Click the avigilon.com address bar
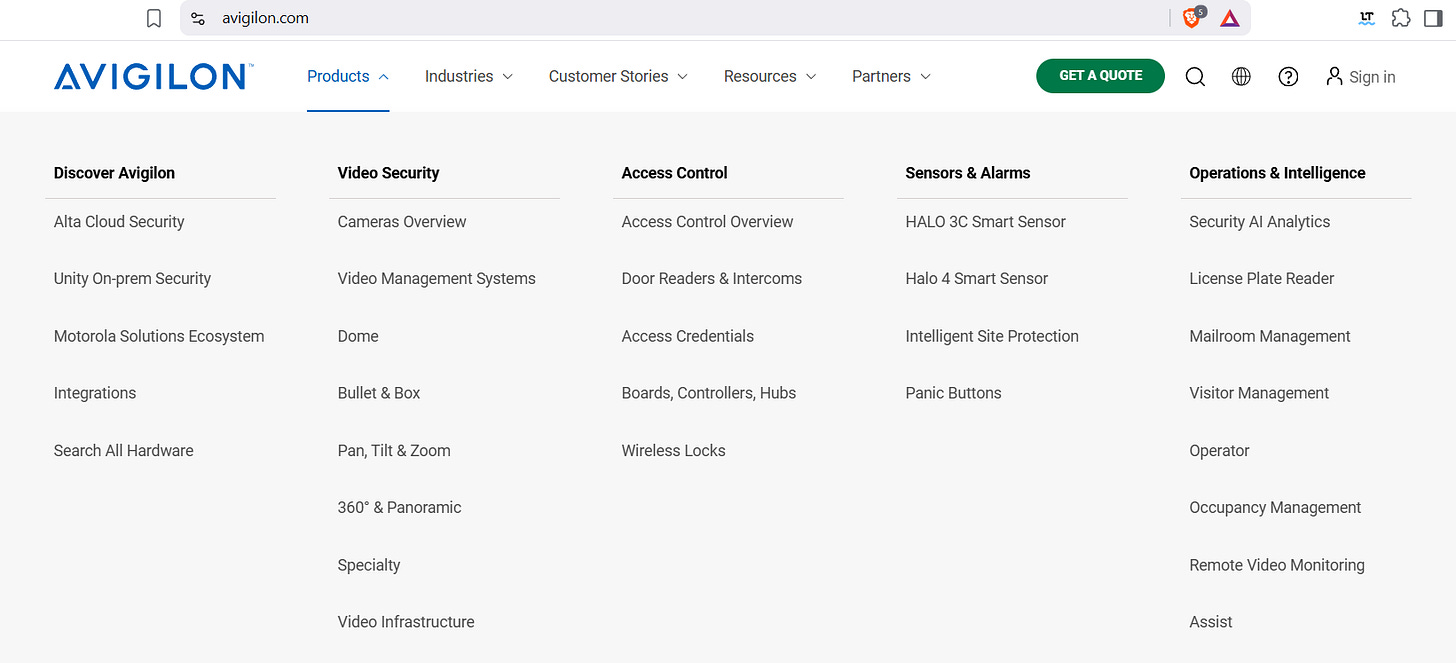Screen dimensions: 1456x663 coord(680,18)
